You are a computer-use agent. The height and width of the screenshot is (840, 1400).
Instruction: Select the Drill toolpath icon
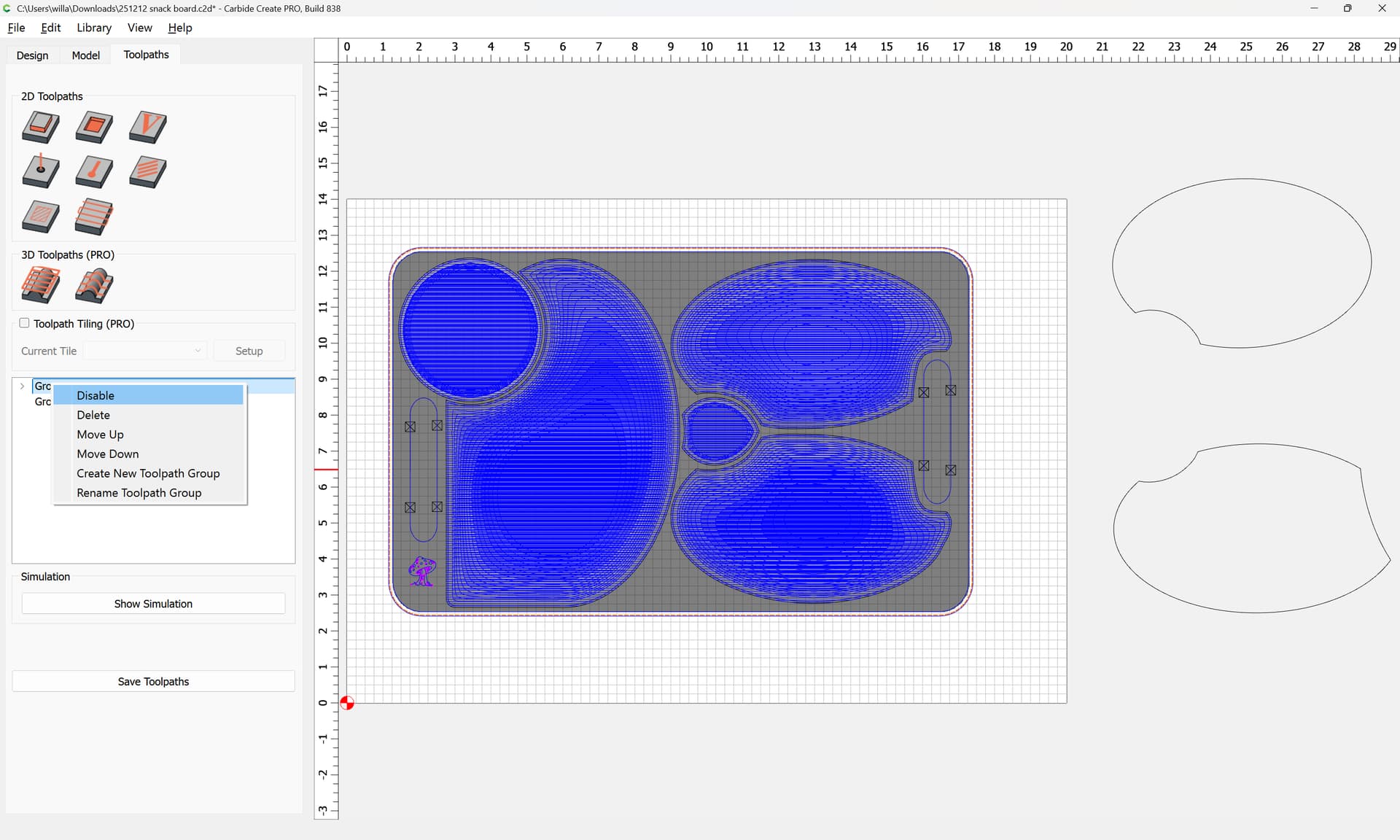click(41, 172)
